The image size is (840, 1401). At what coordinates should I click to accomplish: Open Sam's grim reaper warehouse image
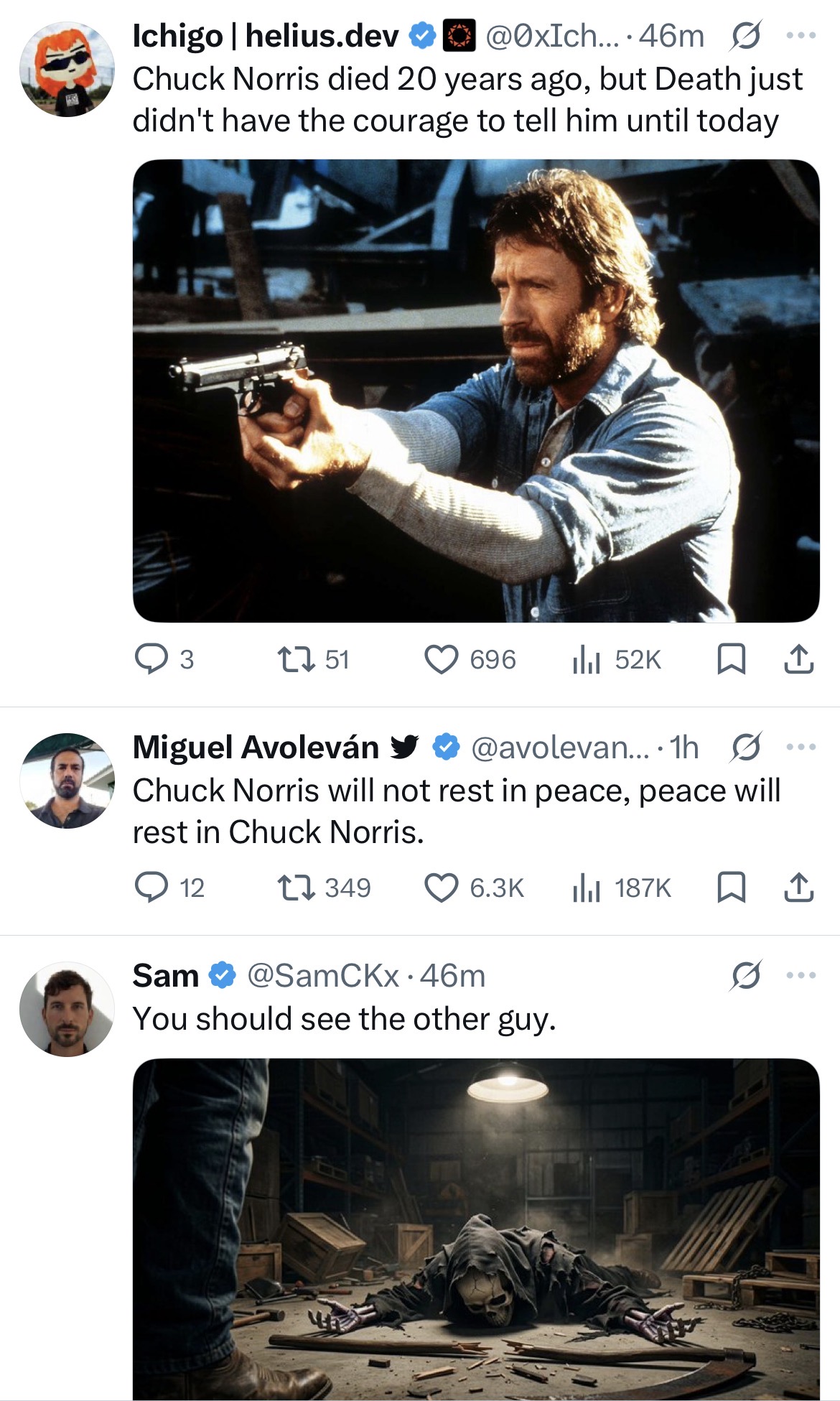coord(476,1229)
